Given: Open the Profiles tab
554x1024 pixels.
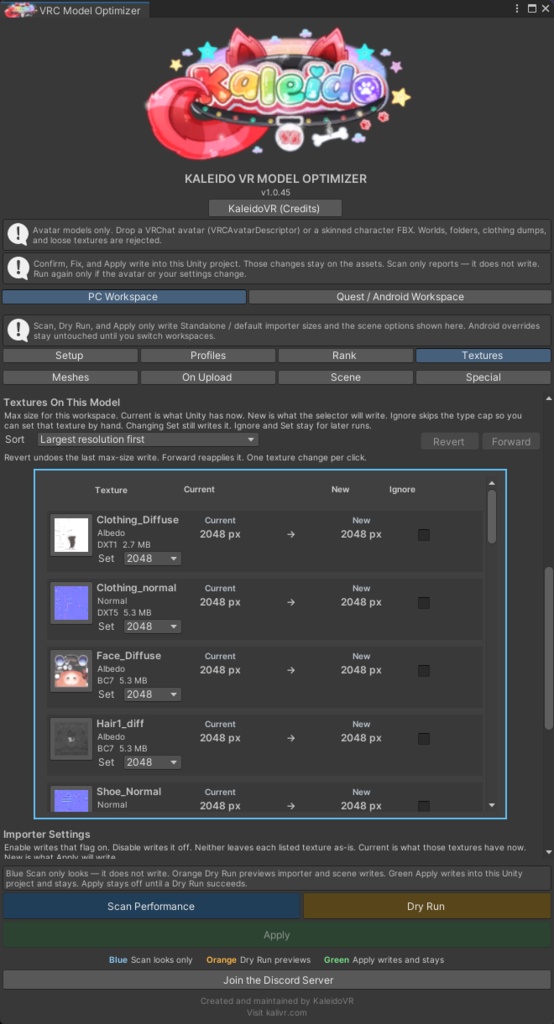Looking at the screenshot, I should [208, 355].
